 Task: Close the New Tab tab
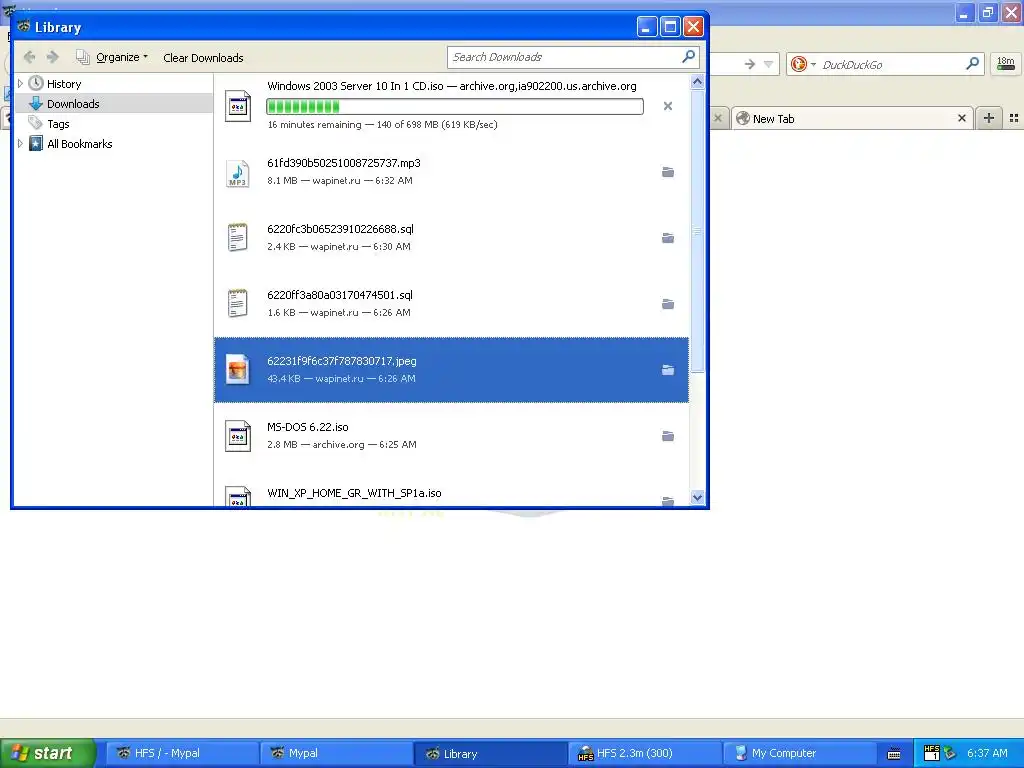(x=961, y=118)
